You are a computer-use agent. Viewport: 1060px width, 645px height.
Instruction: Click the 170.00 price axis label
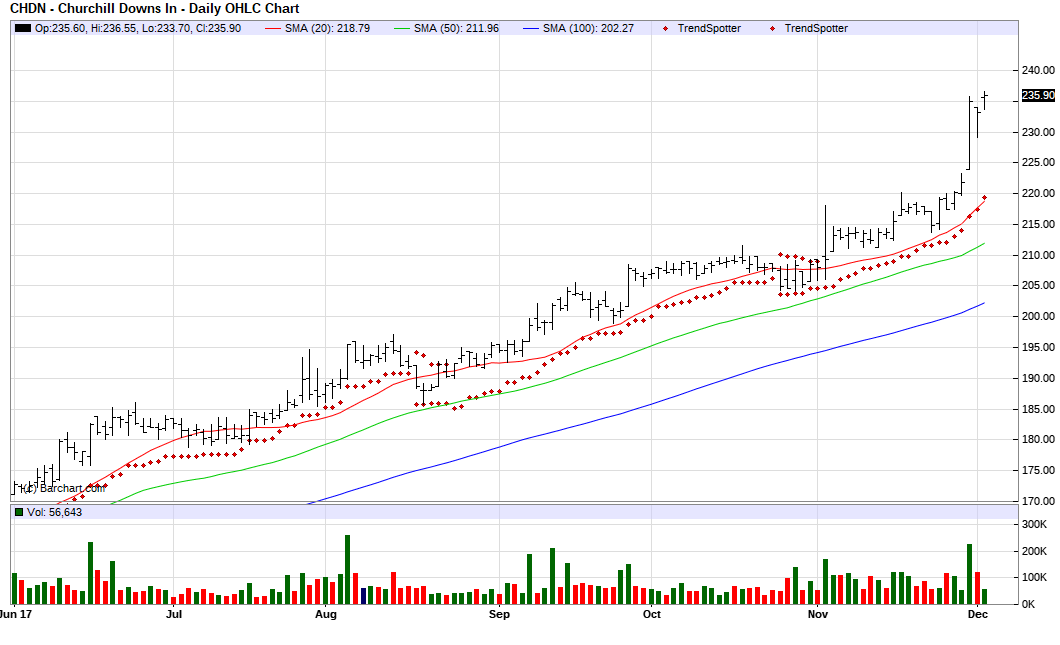pos(1038,501)
